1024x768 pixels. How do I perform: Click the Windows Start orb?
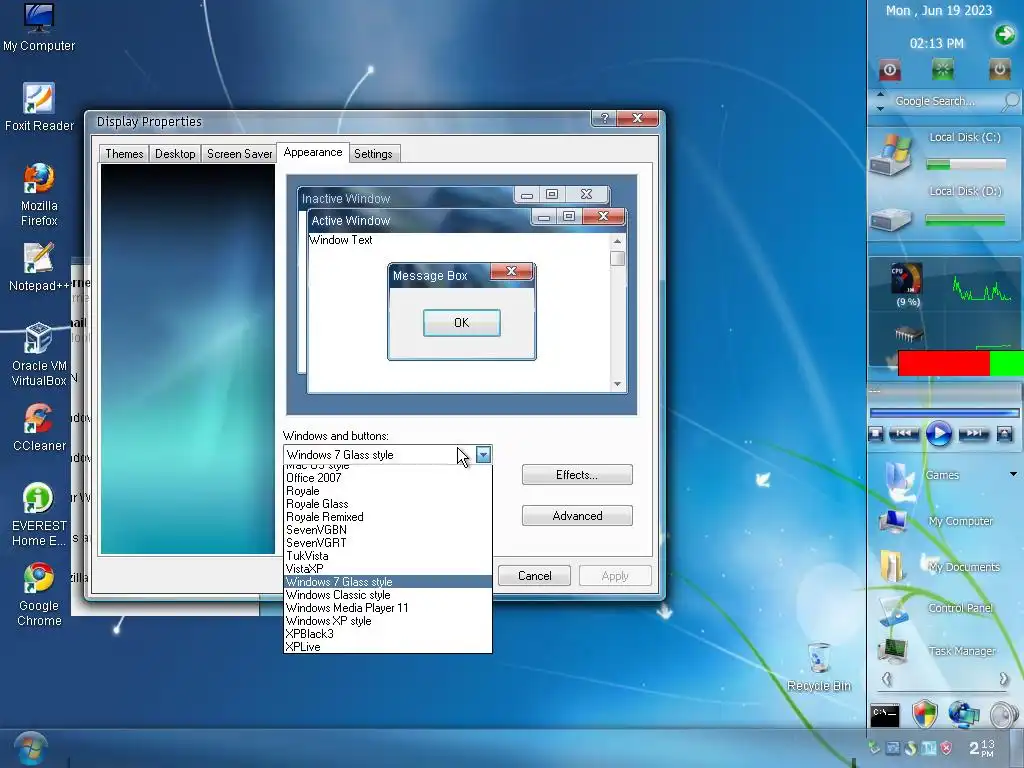pos(31,749)
